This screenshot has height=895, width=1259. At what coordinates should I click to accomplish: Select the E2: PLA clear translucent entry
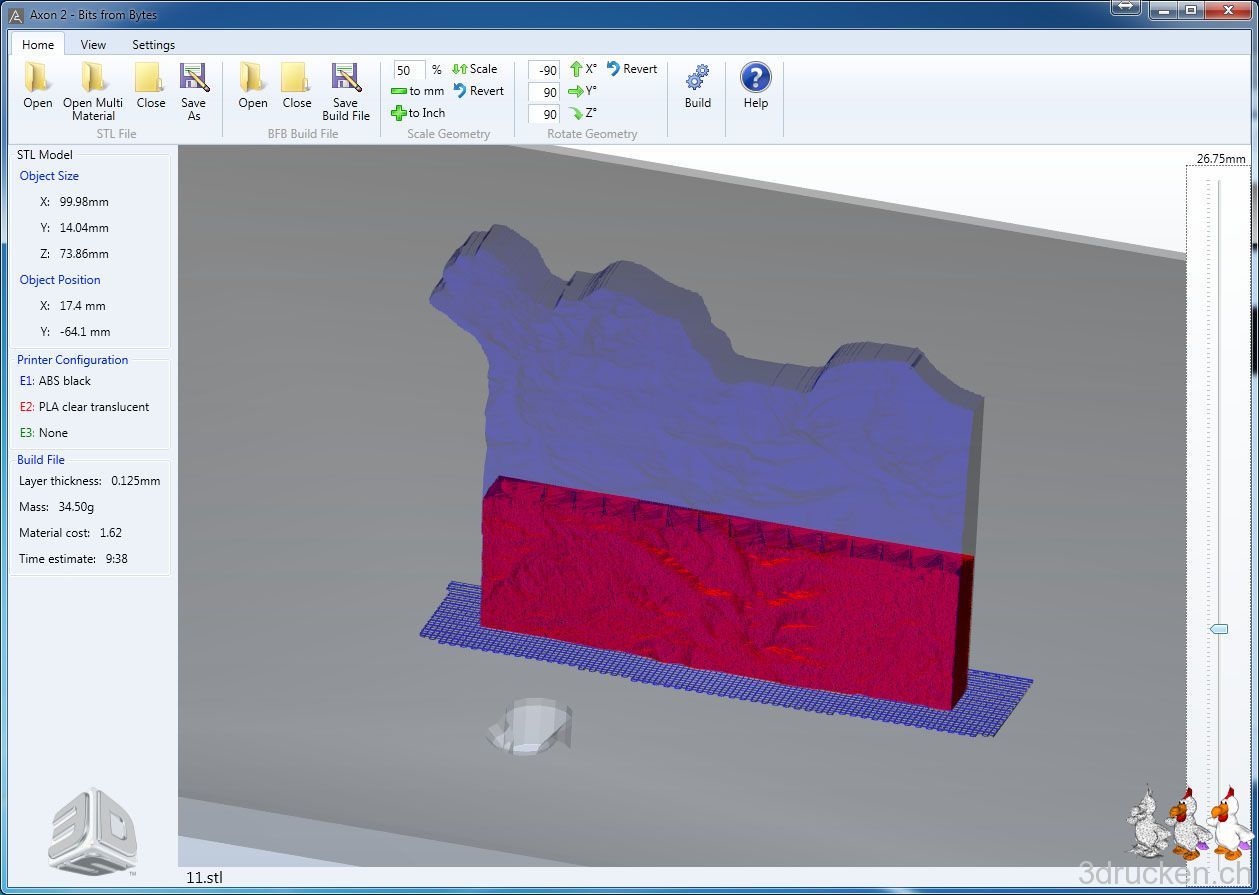coord(84,407)
